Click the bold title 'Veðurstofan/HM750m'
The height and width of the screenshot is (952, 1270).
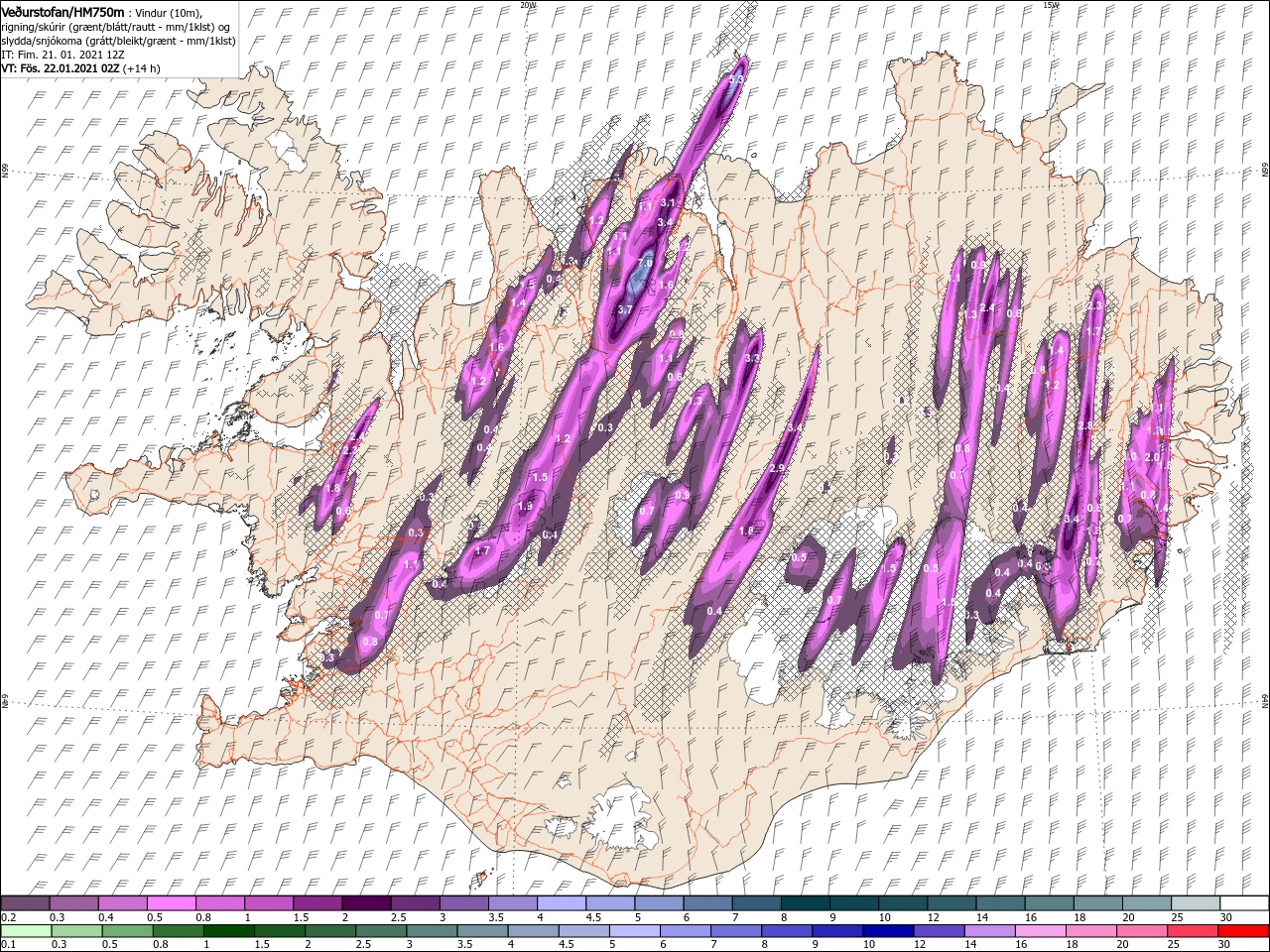coord(63,11)
